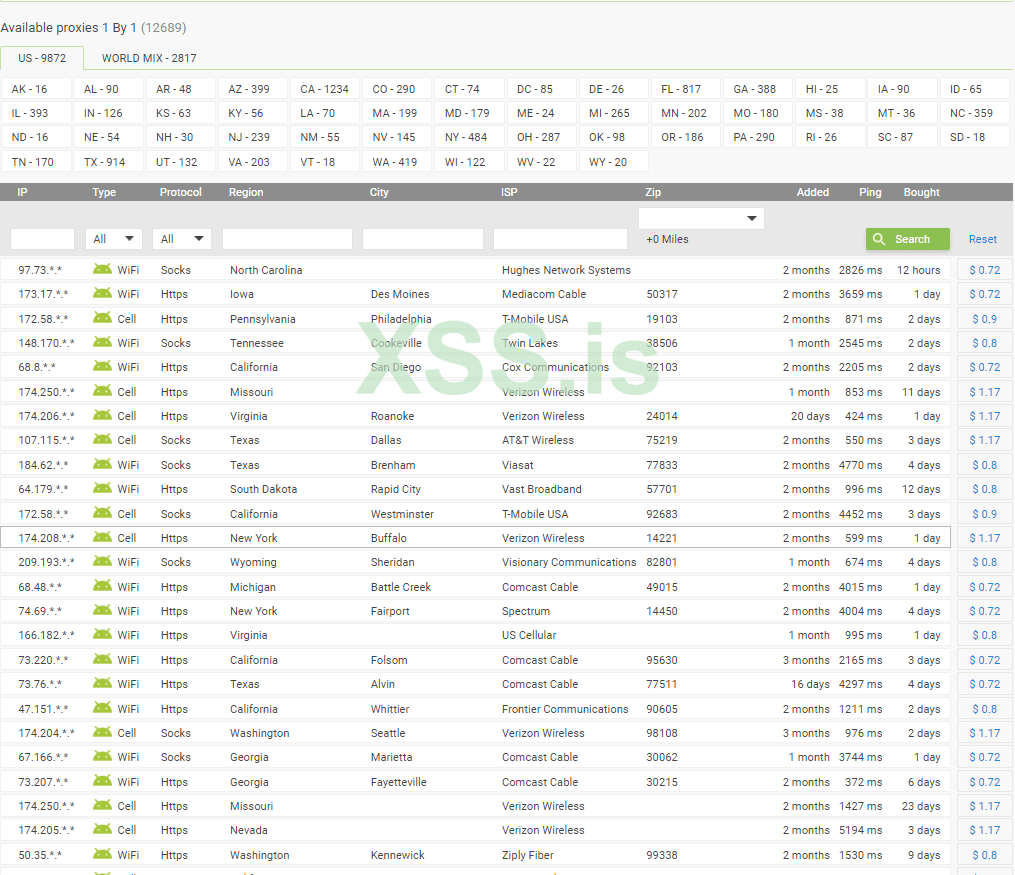1015x875 pixels.
Task: Open the Type filter dropdown
Action: [x=114, y=239]
